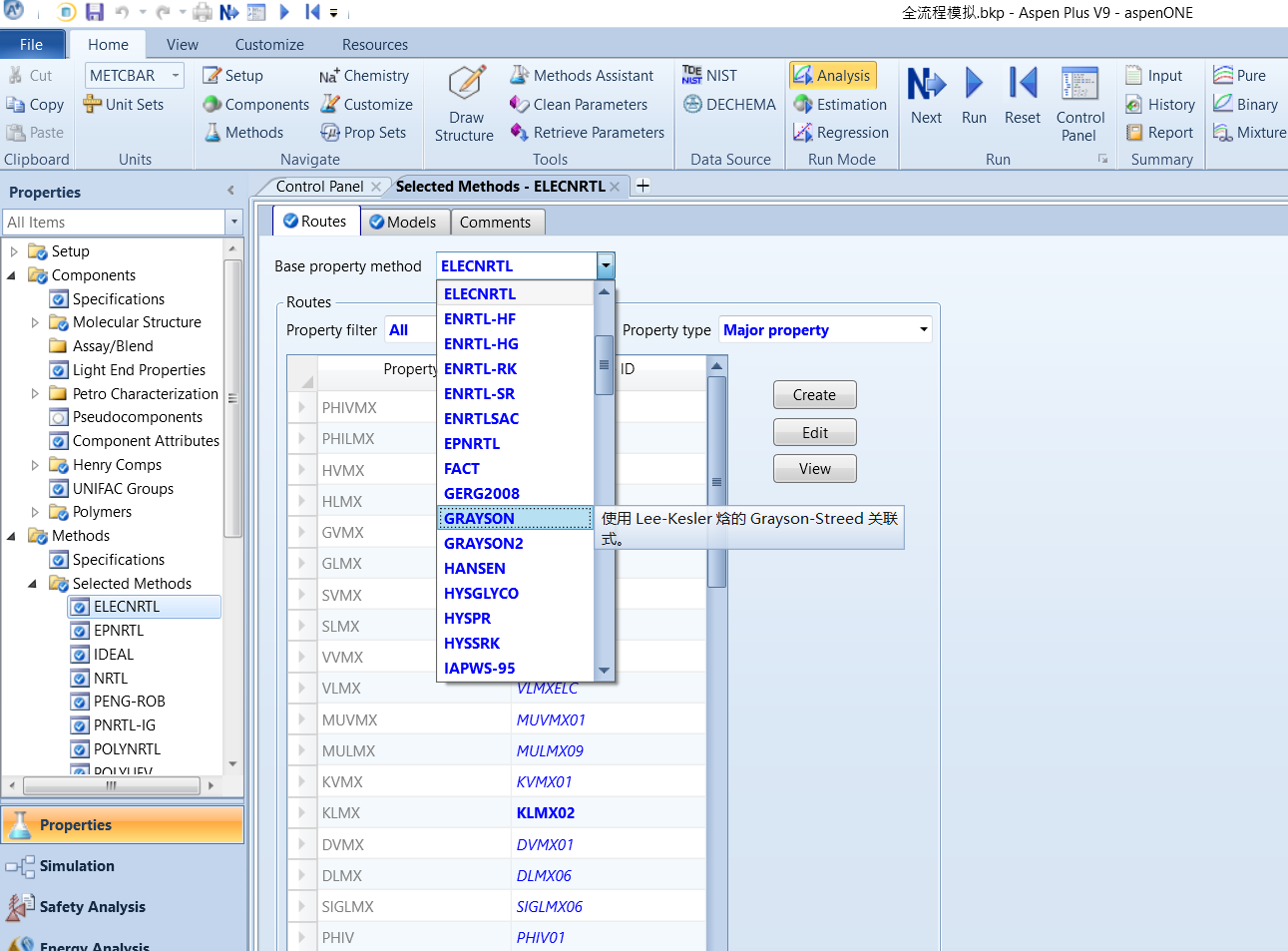
Task: Click the Edit button
Action: (814, 432)
